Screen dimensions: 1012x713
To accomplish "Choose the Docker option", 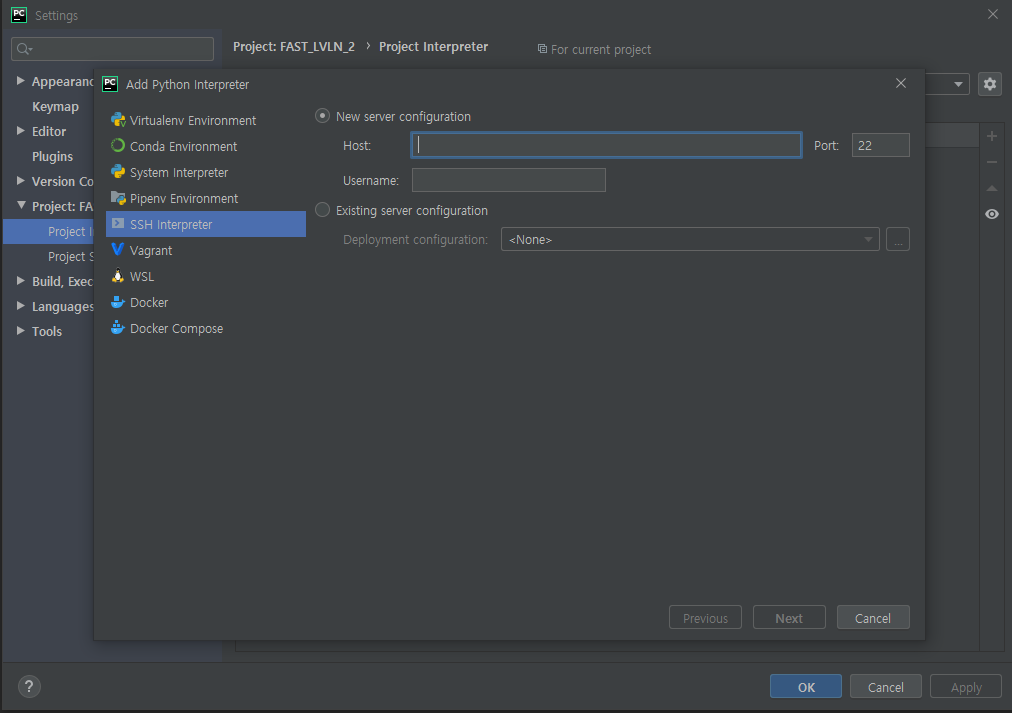I will click(x=206, y=302).
